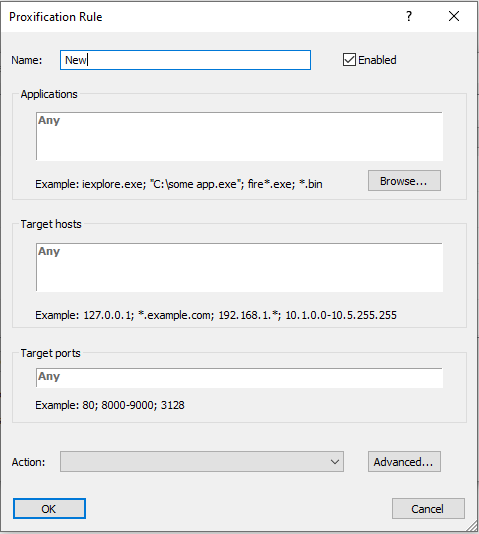Confirm the rule with OK
The width and height of the screenshot is (479, 534).
tap(49, 509)
